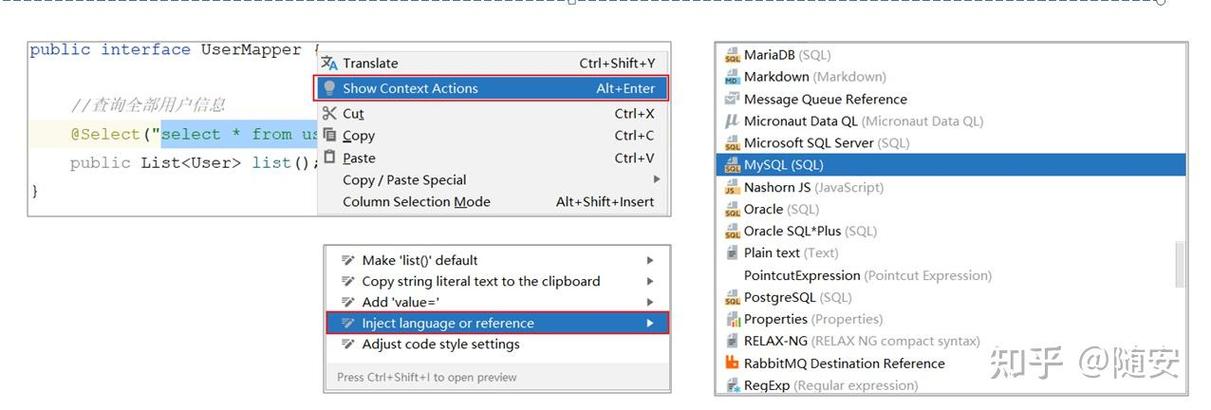Image resolution: width=1211 pixels, height=410 pixels.
Task: Expand the Copy / Paste Special submenu arrow
Action: point(657,180)
